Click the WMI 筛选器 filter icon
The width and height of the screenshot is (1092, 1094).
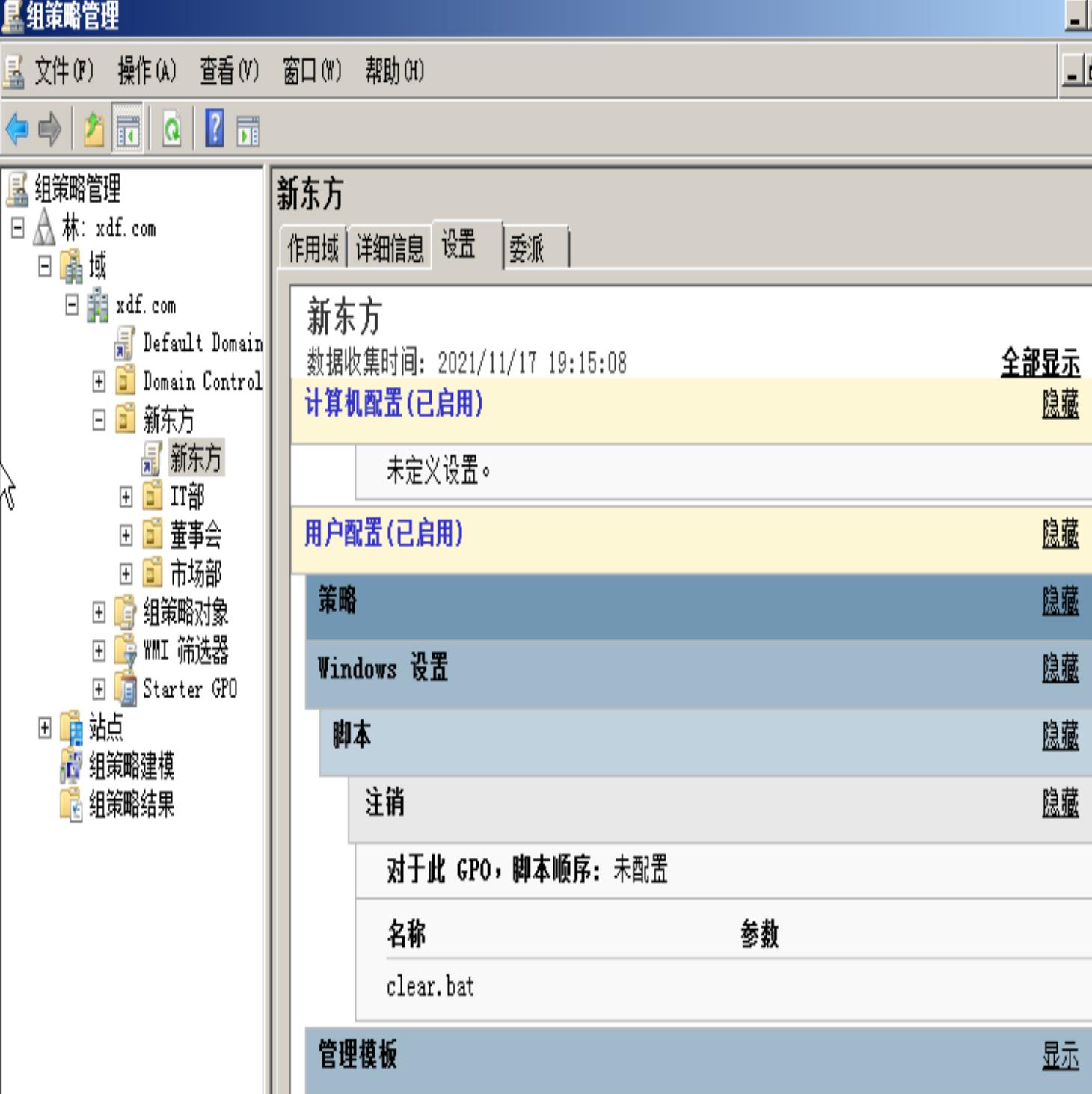(x=125, y=651)
